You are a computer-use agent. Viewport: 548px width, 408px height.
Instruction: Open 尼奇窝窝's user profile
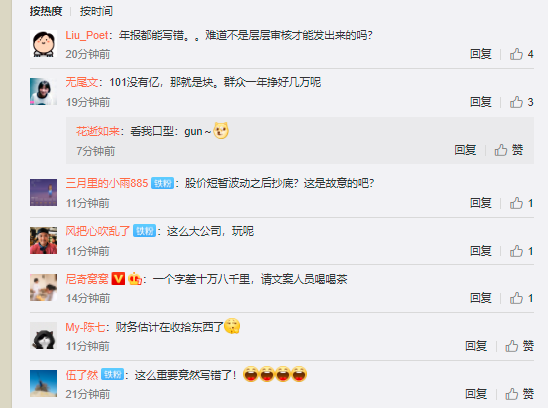[x=87, y=279]
